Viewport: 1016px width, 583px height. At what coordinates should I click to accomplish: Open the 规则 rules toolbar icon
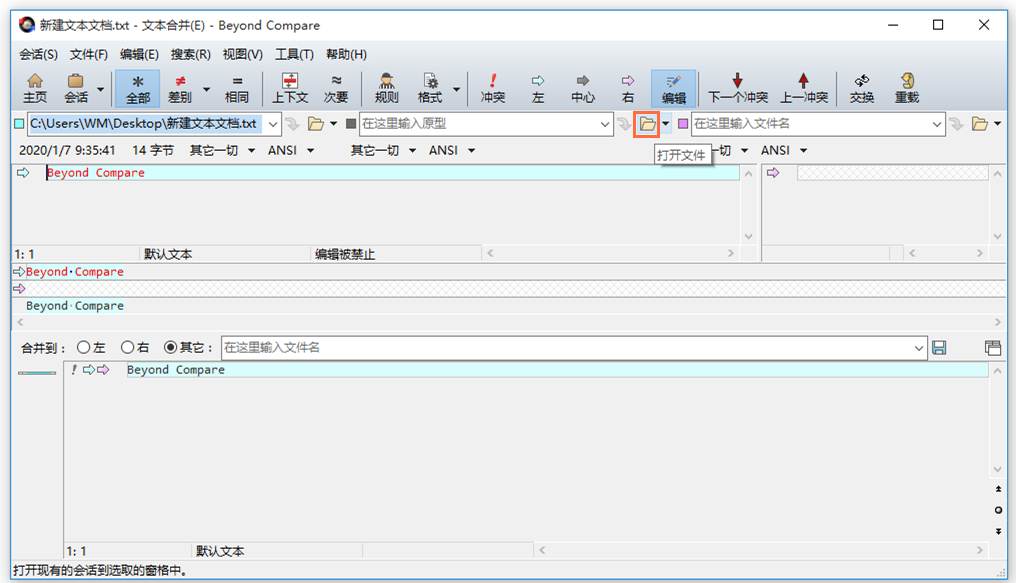pyautogui.click(x=386, y=88)
